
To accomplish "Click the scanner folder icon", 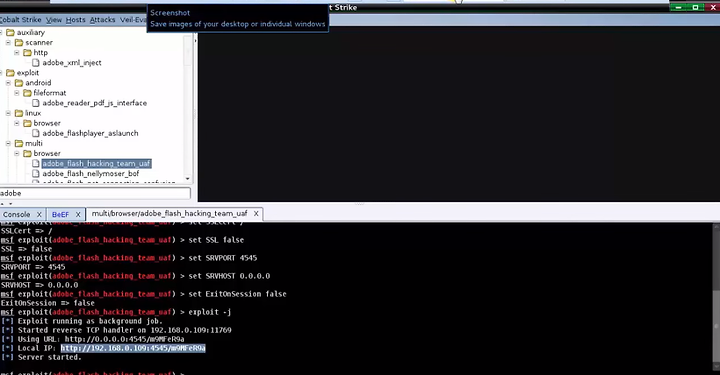I will point(19,43).
